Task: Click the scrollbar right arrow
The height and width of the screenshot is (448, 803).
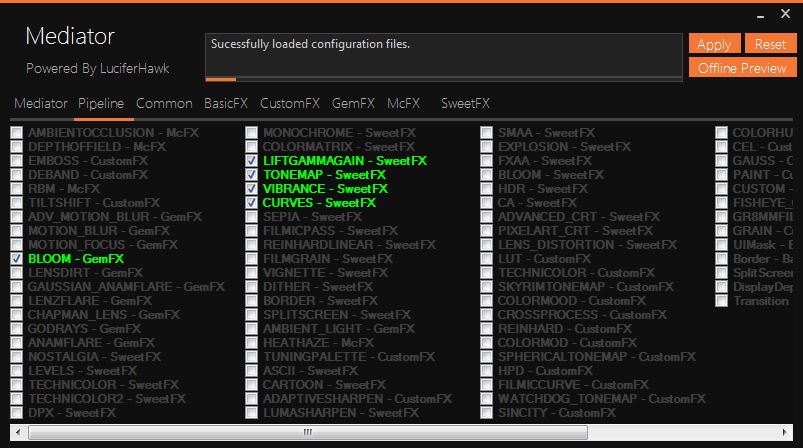Action: 785,433
